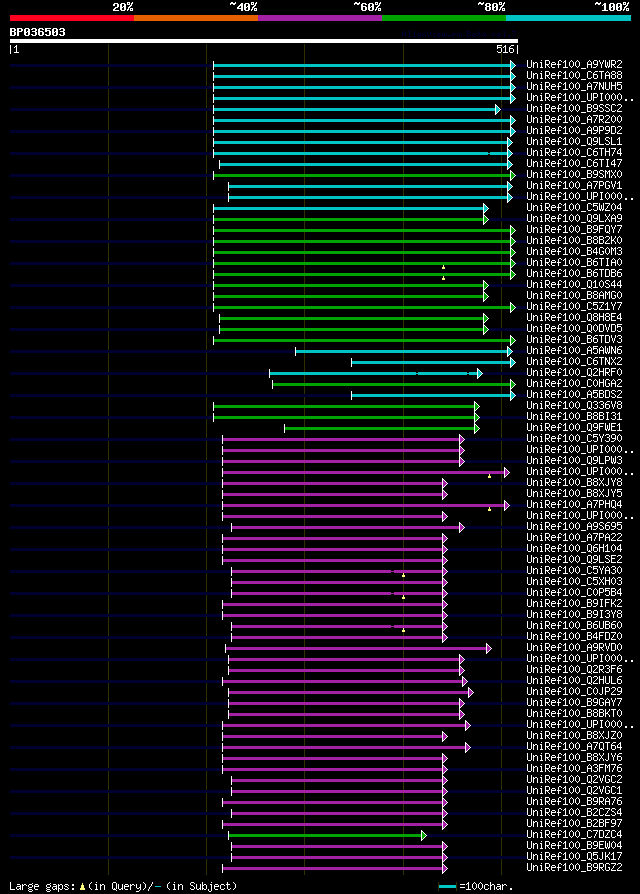Open the UniRef100_C0JP29 hit label
Image resolution: width=640 pixels, height=894 pixels.
(x=574, y=692)
